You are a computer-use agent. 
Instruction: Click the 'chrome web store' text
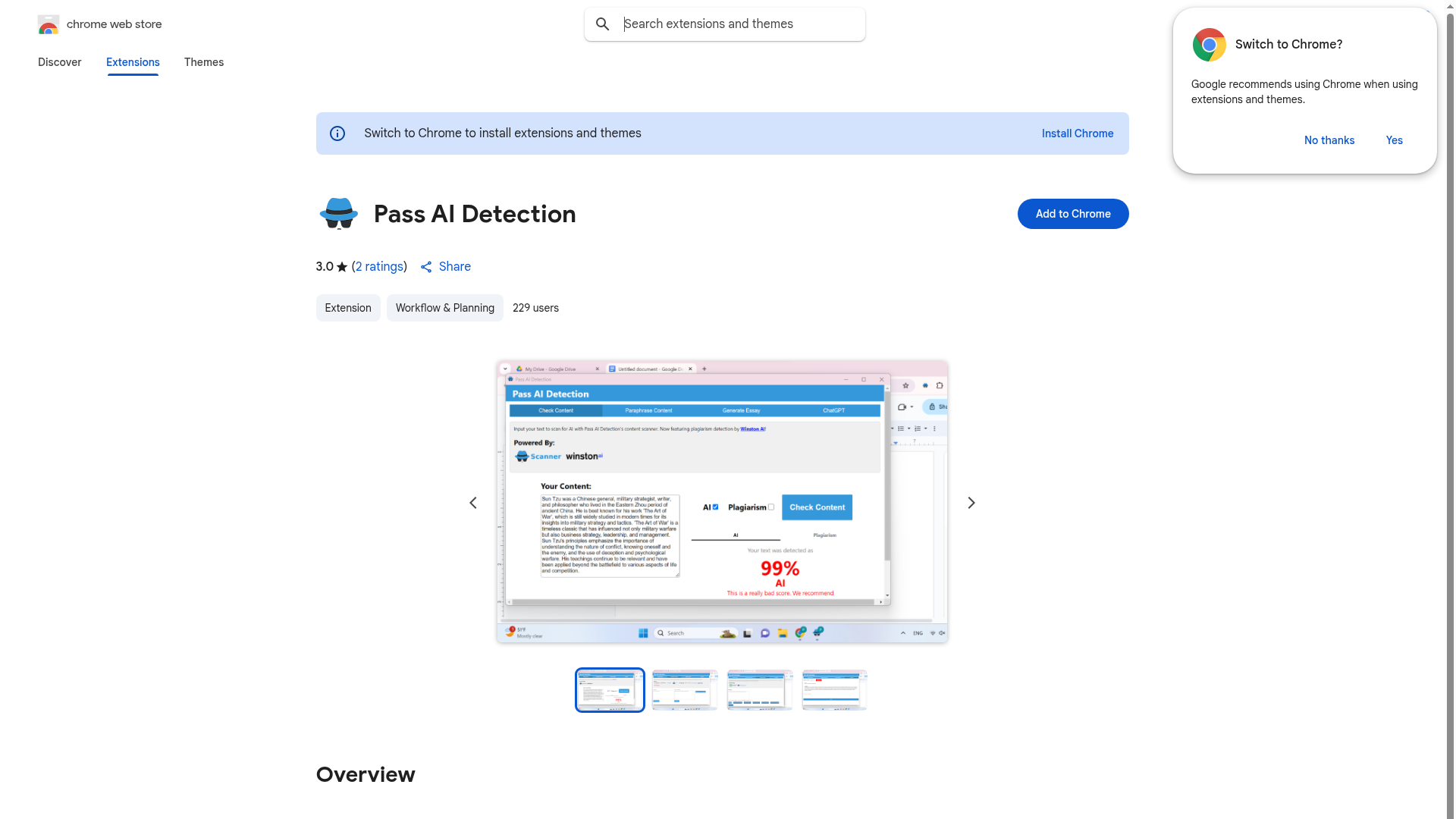click(x=115, y=24)
